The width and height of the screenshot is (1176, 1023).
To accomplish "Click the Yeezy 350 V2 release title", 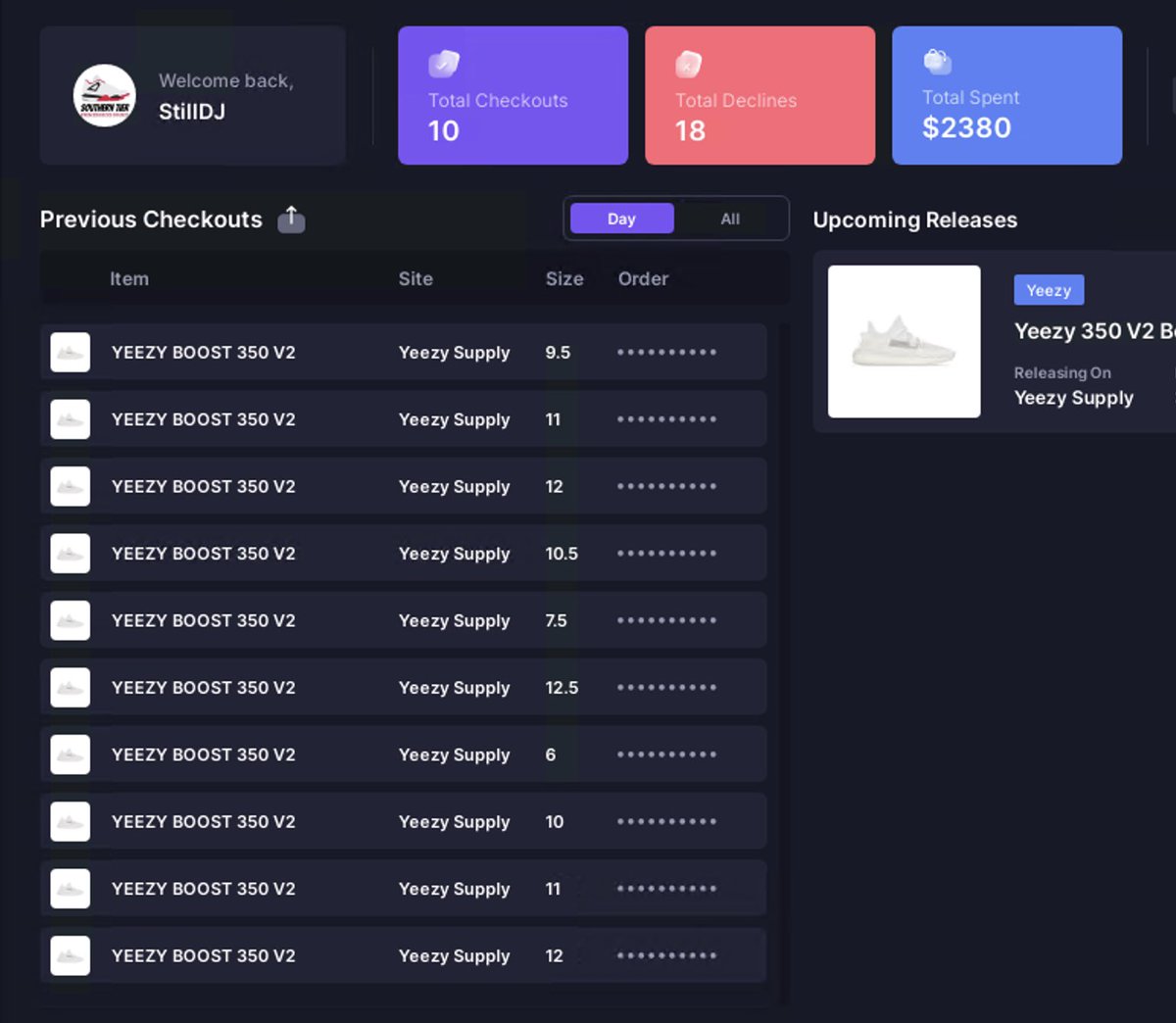I will [x=1095, y=331].
